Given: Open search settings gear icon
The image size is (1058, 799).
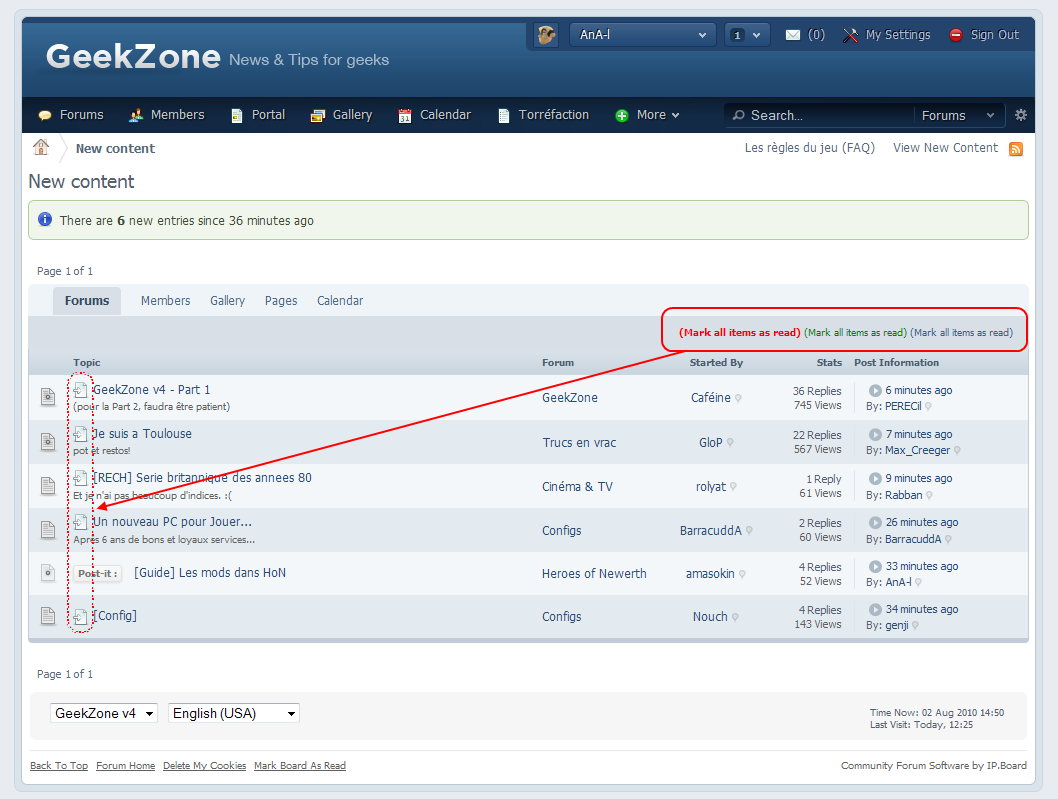Looking at the screenshot, I should tap(1021, 115).
